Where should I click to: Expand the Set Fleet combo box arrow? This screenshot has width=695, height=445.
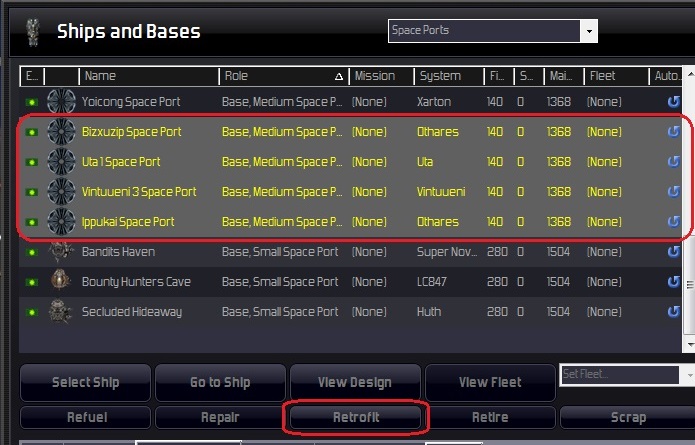[x=689, y=375]
